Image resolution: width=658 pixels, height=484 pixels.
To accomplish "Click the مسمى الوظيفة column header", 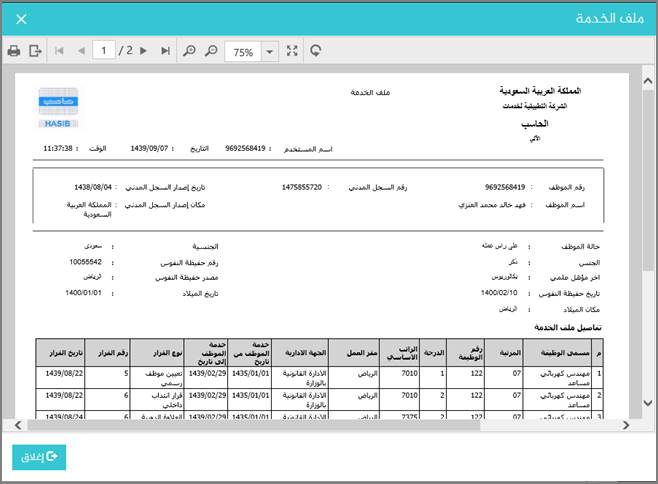I will coord(559,353).
